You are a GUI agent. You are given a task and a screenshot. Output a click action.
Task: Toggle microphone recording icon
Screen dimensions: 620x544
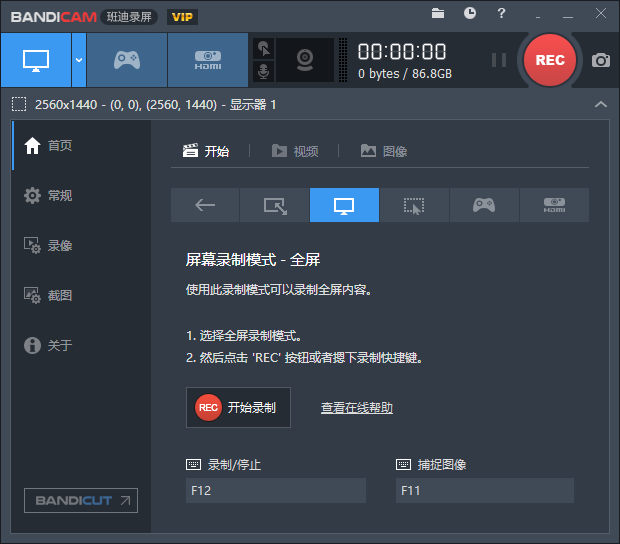click(263, 72)
